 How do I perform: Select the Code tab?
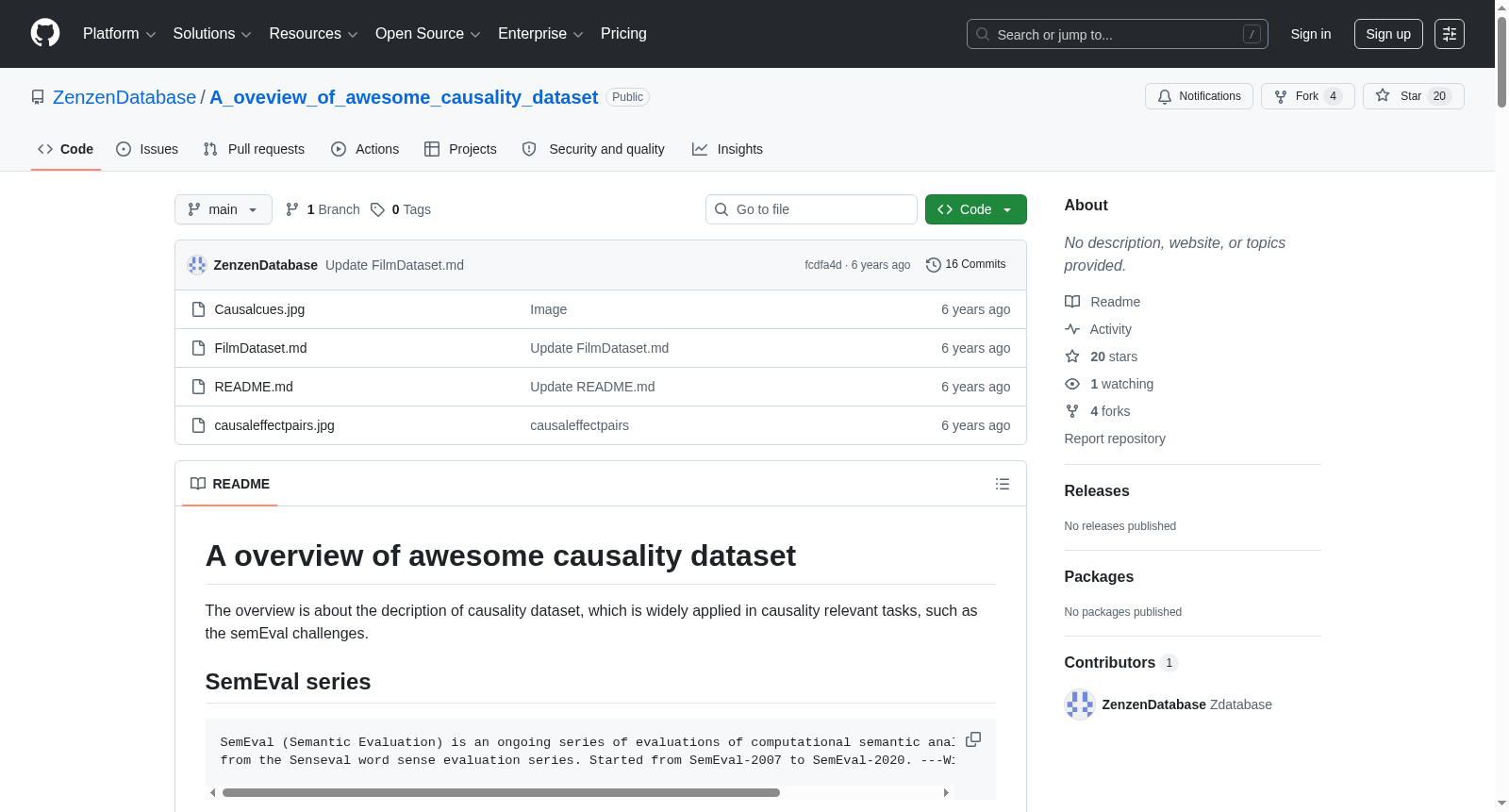click(66, 149)
